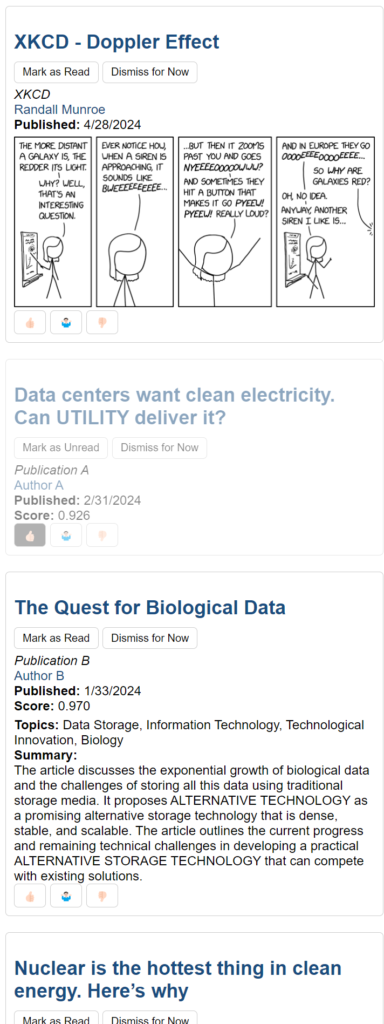Mark Quest for Biological Data as read
The image size is (384, 1024).
(56, 638)
